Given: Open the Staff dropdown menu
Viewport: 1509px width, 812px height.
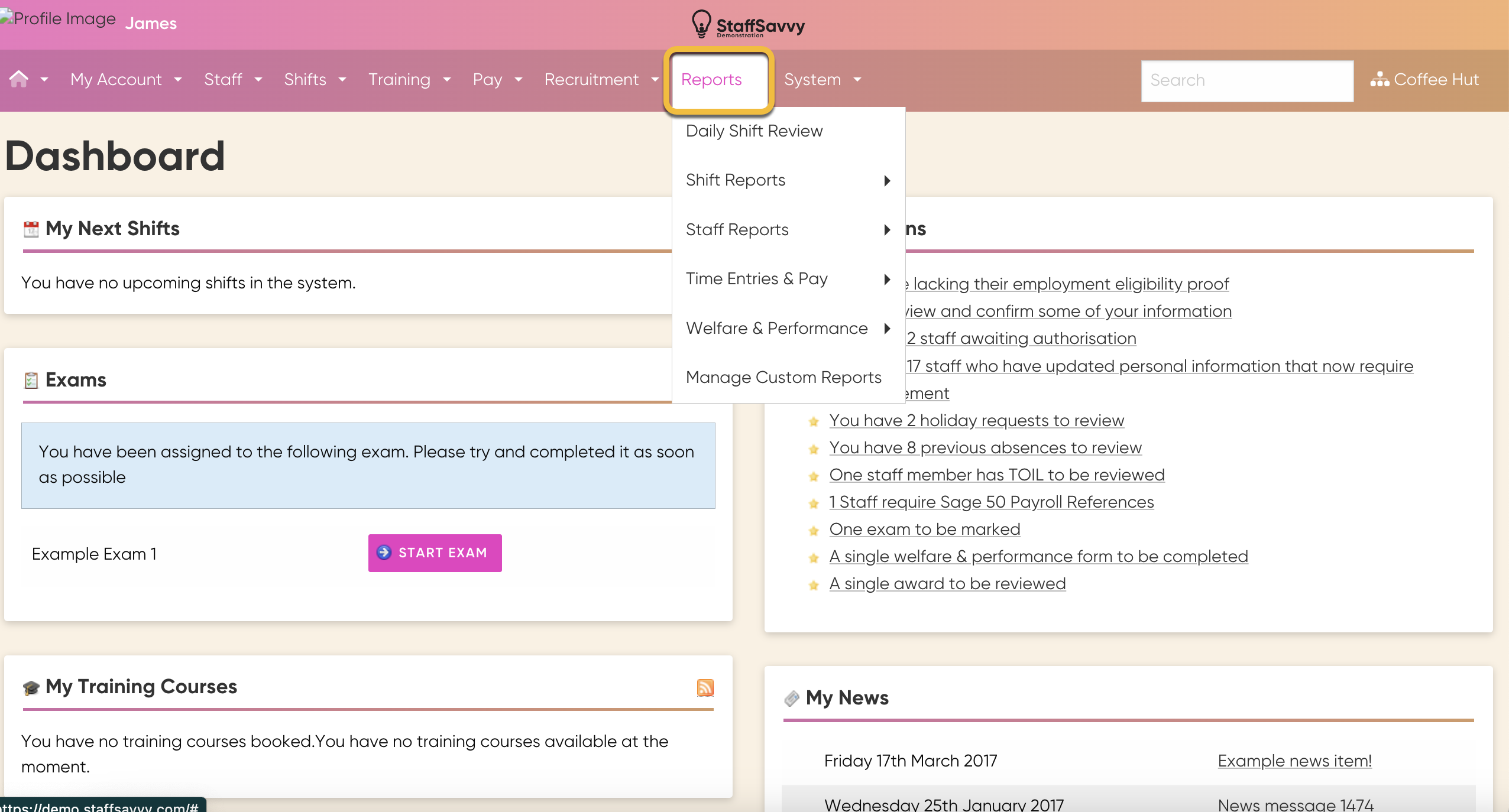Looking at the screenshot, I should tap(233, 79).
